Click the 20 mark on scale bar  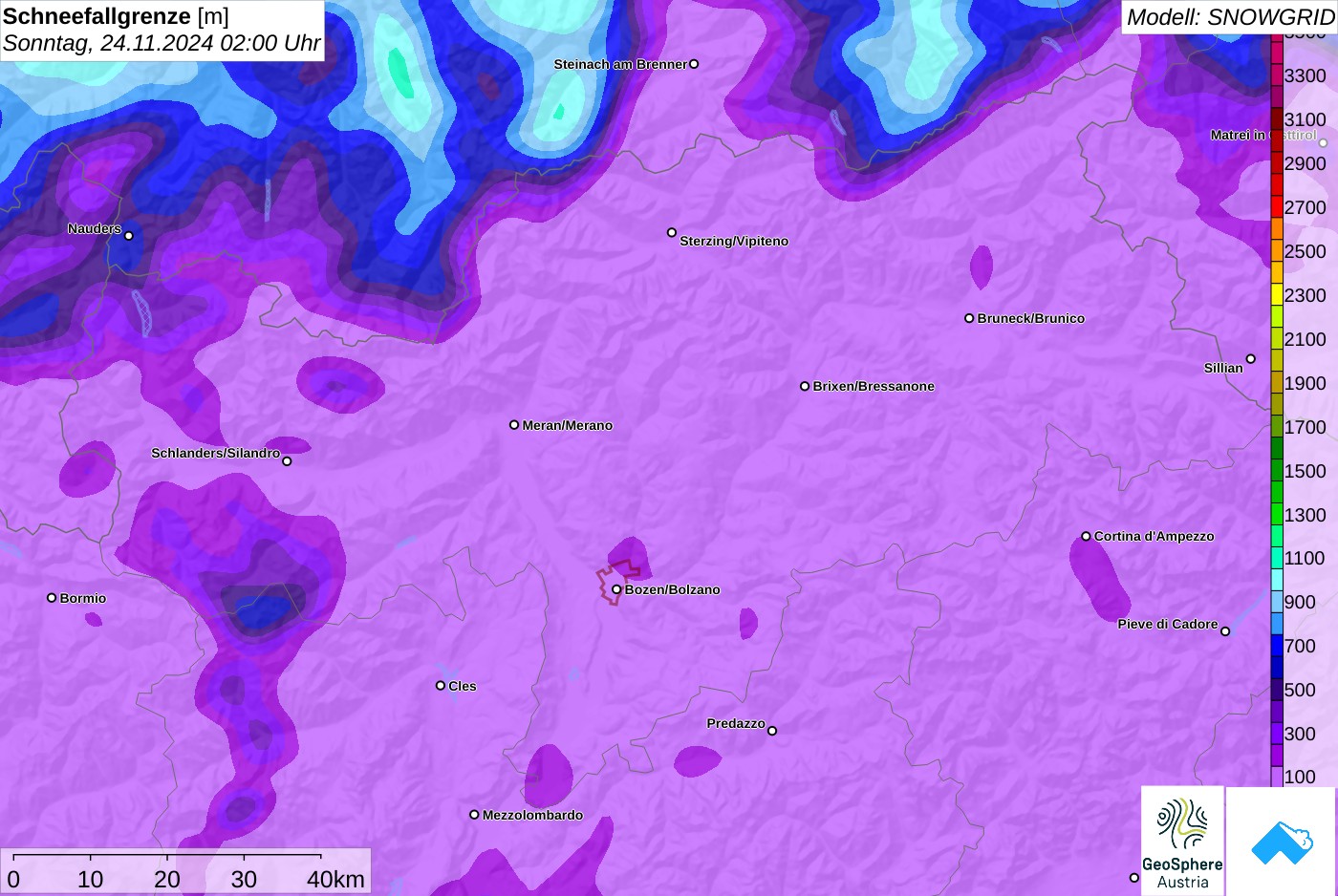167,879
